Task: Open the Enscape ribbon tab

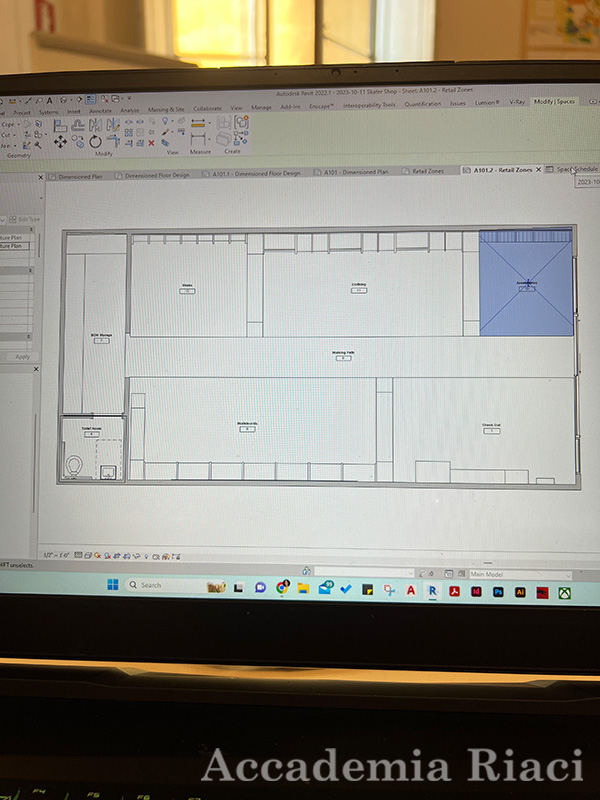Action: pos(321,106)
